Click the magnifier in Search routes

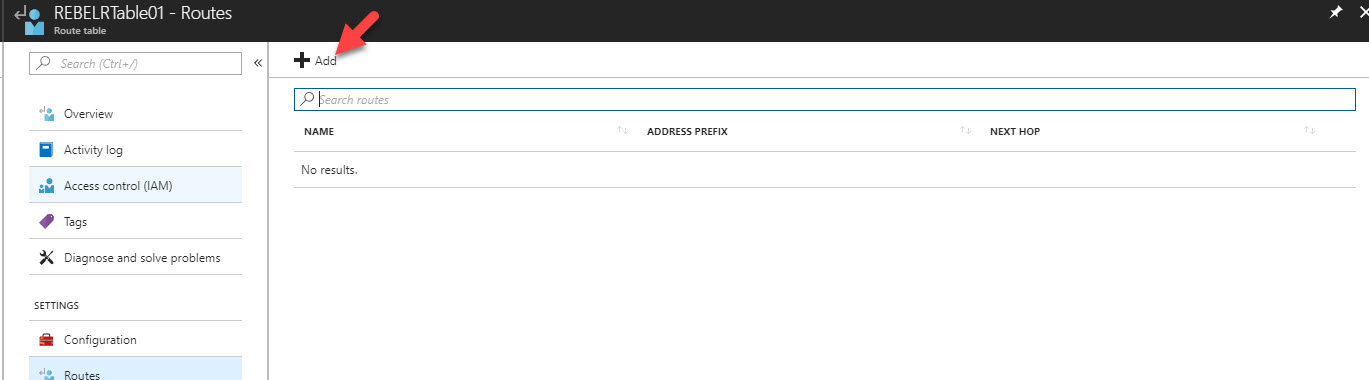308,100
